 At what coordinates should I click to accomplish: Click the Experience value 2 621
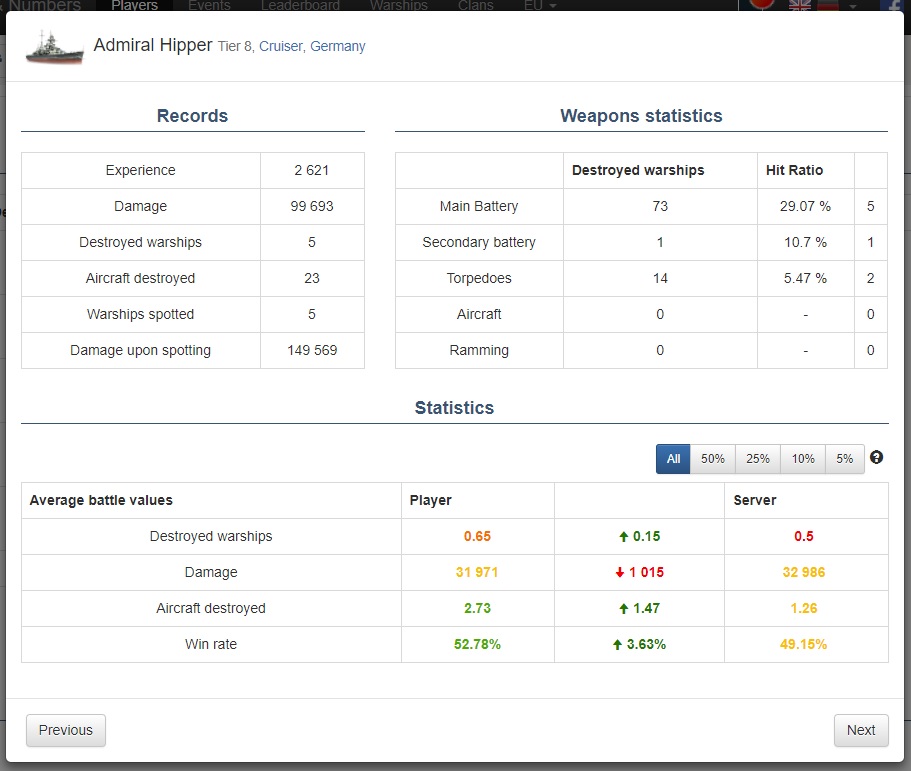311,170
